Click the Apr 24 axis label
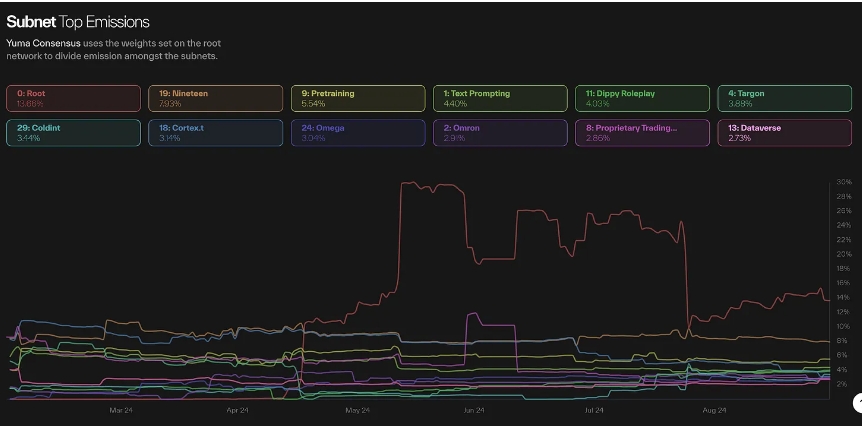Screen dimensions: 862x426 pyautogui.click(x=237, y=410)
